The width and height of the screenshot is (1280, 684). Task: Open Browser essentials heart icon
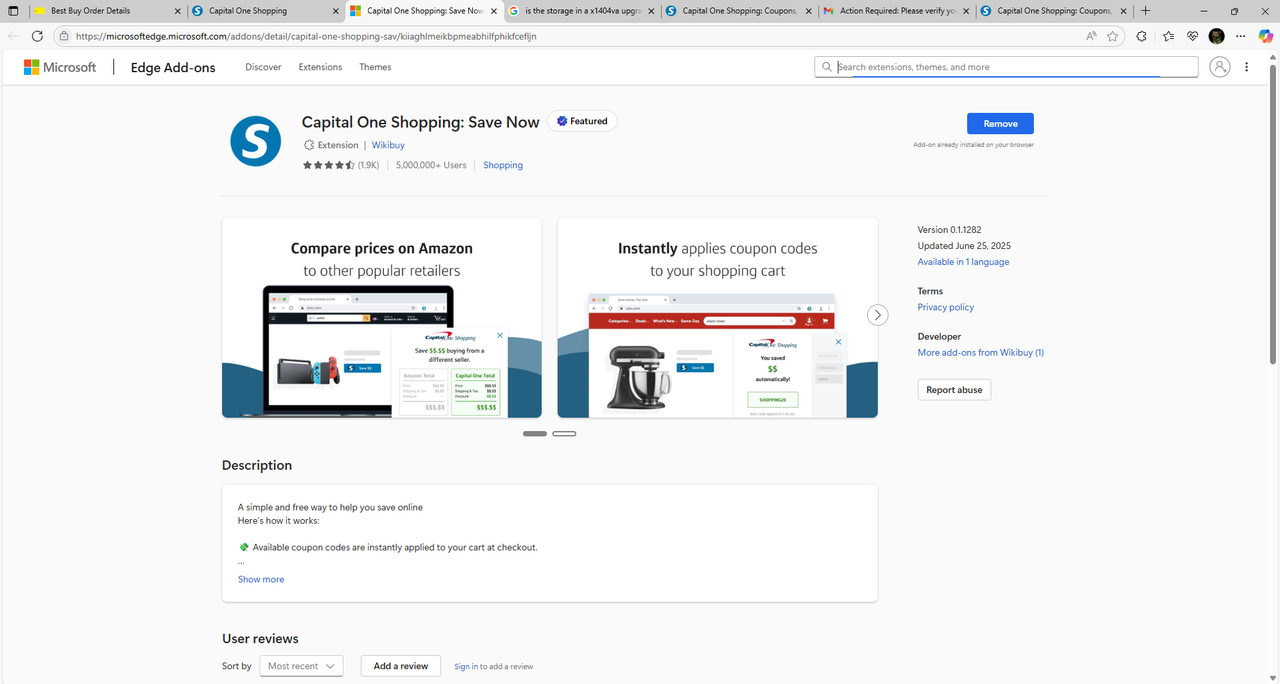1193,36
